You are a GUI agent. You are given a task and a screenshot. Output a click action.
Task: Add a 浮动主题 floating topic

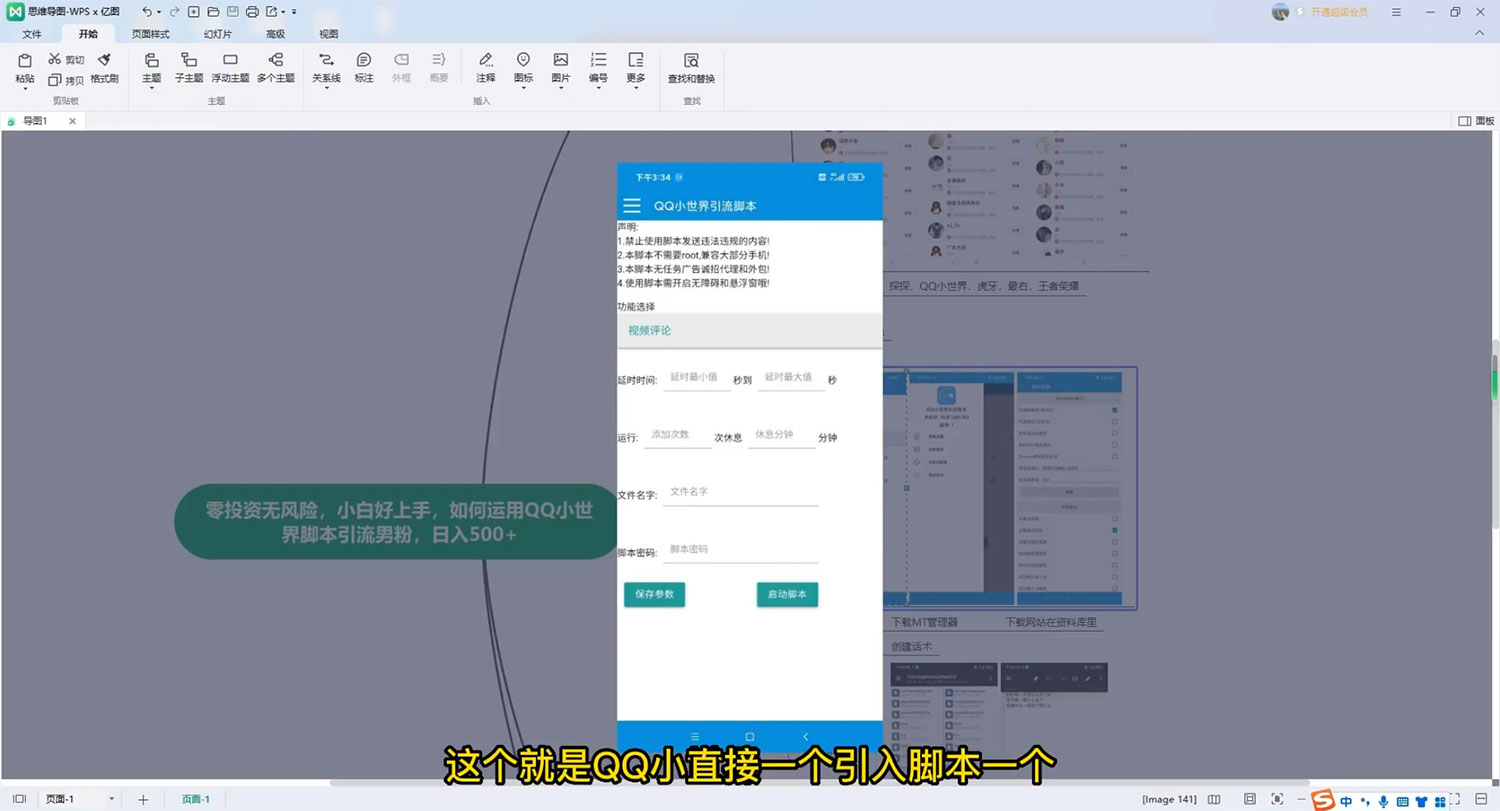[230, 68]
